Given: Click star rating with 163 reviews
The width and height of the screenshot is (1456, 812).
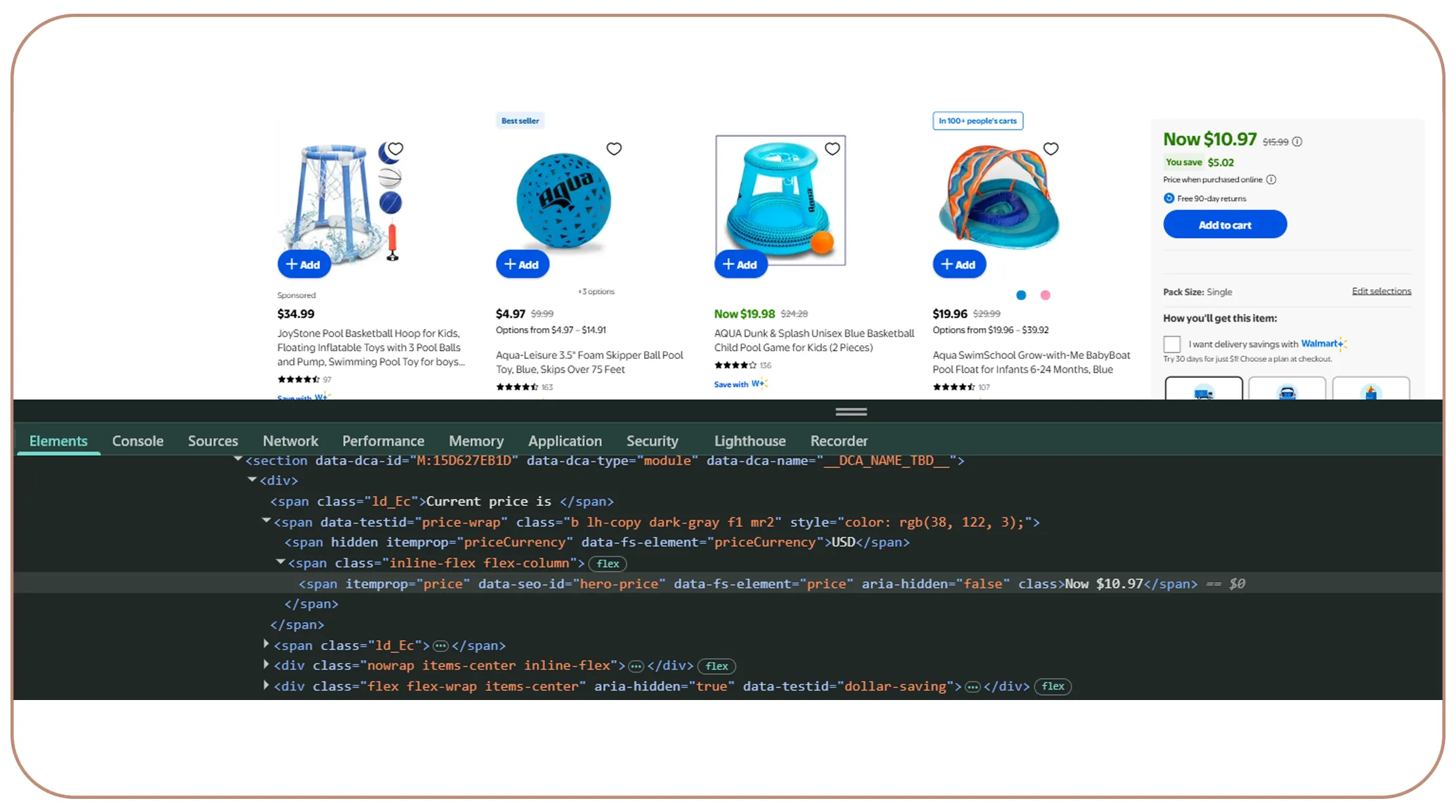Looking at the screenshot, I should pos(517,387).
